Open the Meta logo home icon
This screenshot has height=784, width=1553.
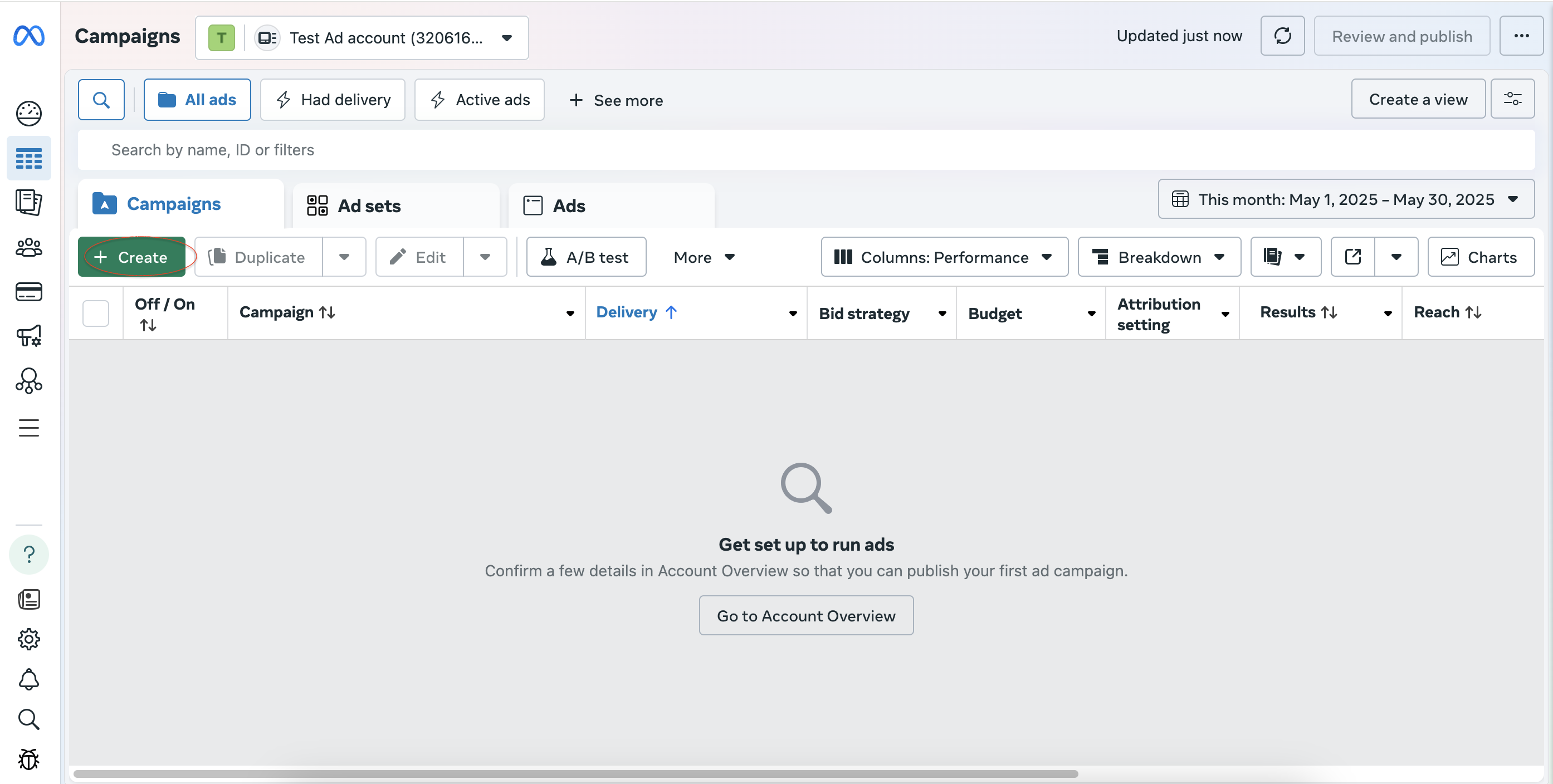click(29, 36)
